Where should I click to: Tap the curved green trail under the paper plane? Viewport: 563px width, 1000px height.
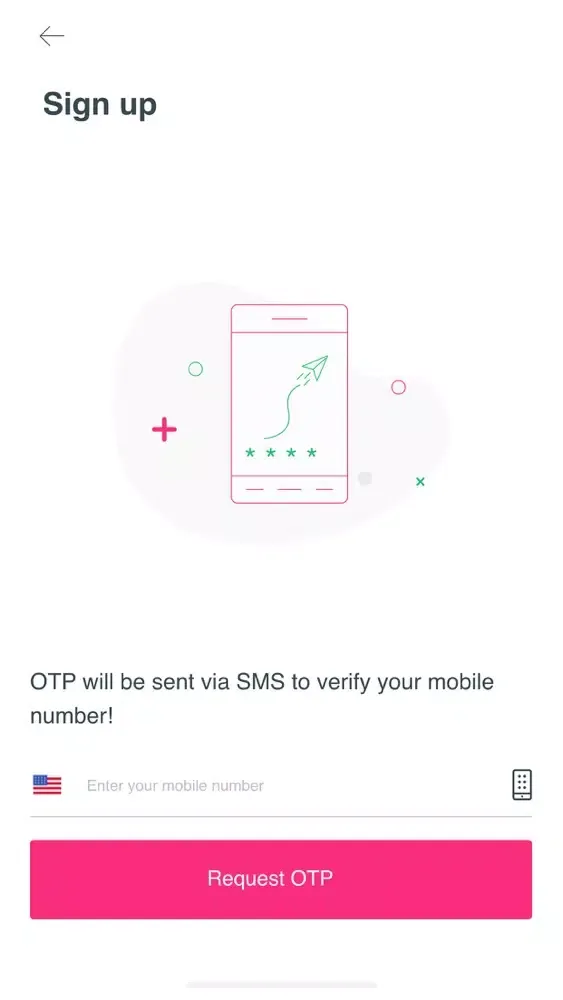point(286,409)
